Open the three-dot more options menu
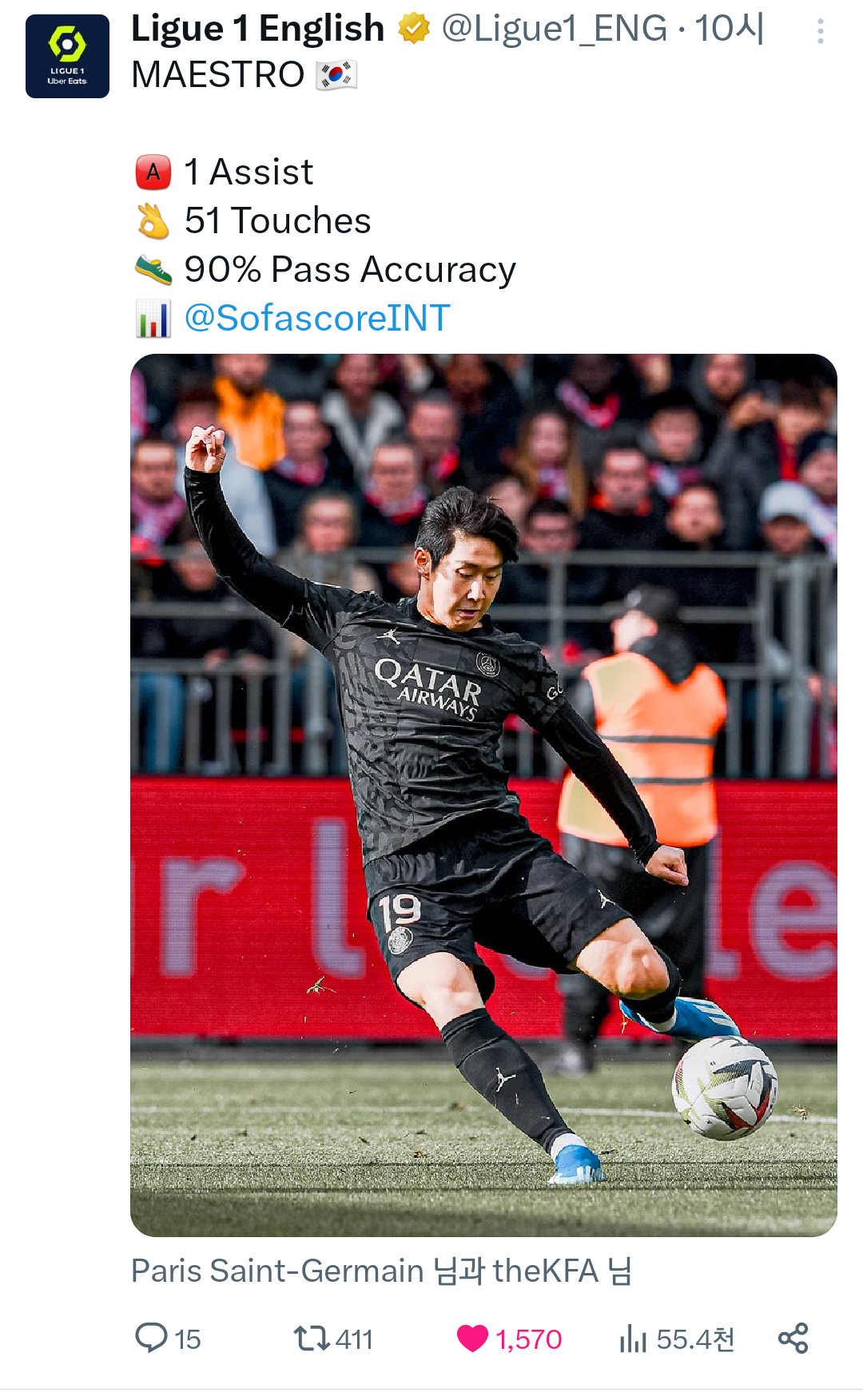Screen dimensions: 863x1400 coord(820,31)
